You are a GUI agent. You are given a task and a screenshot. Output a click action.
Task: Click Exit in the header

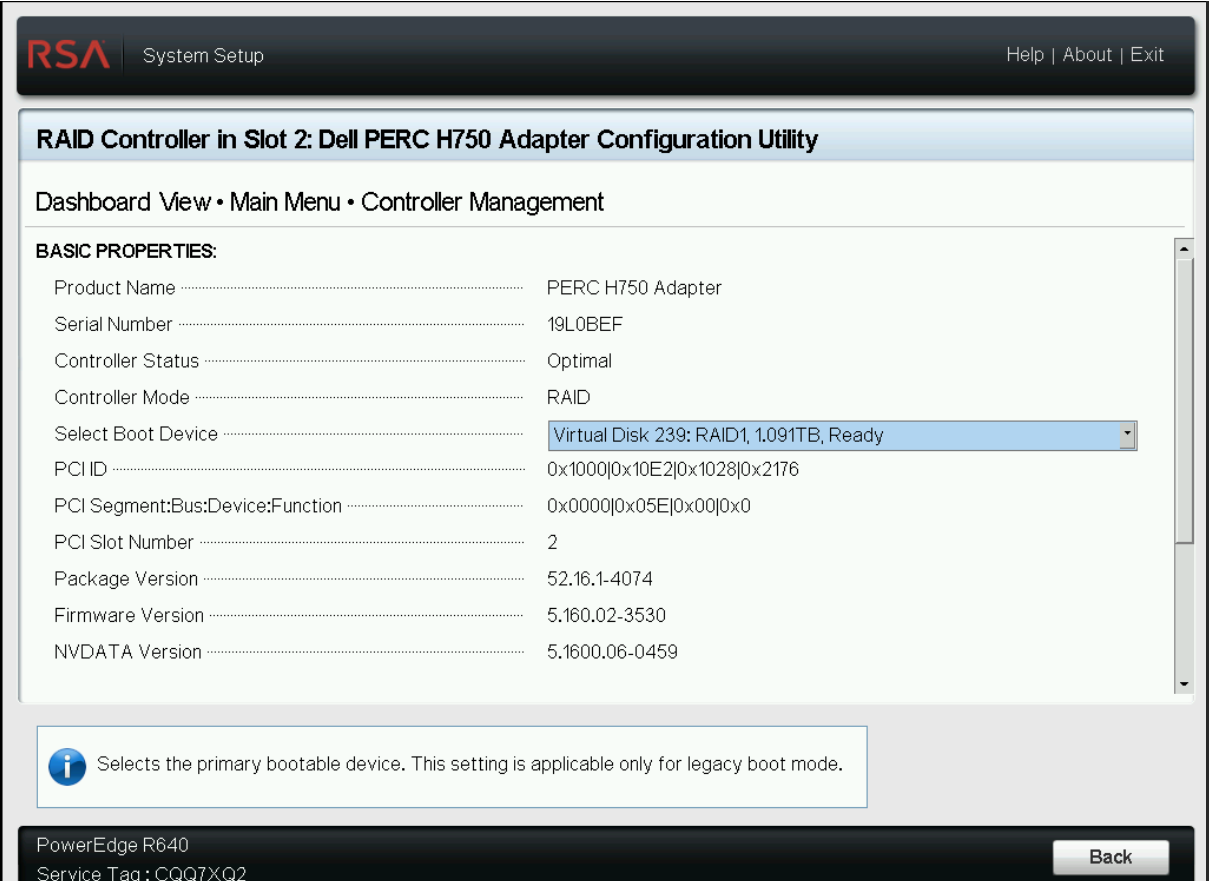coord(1147,55)
